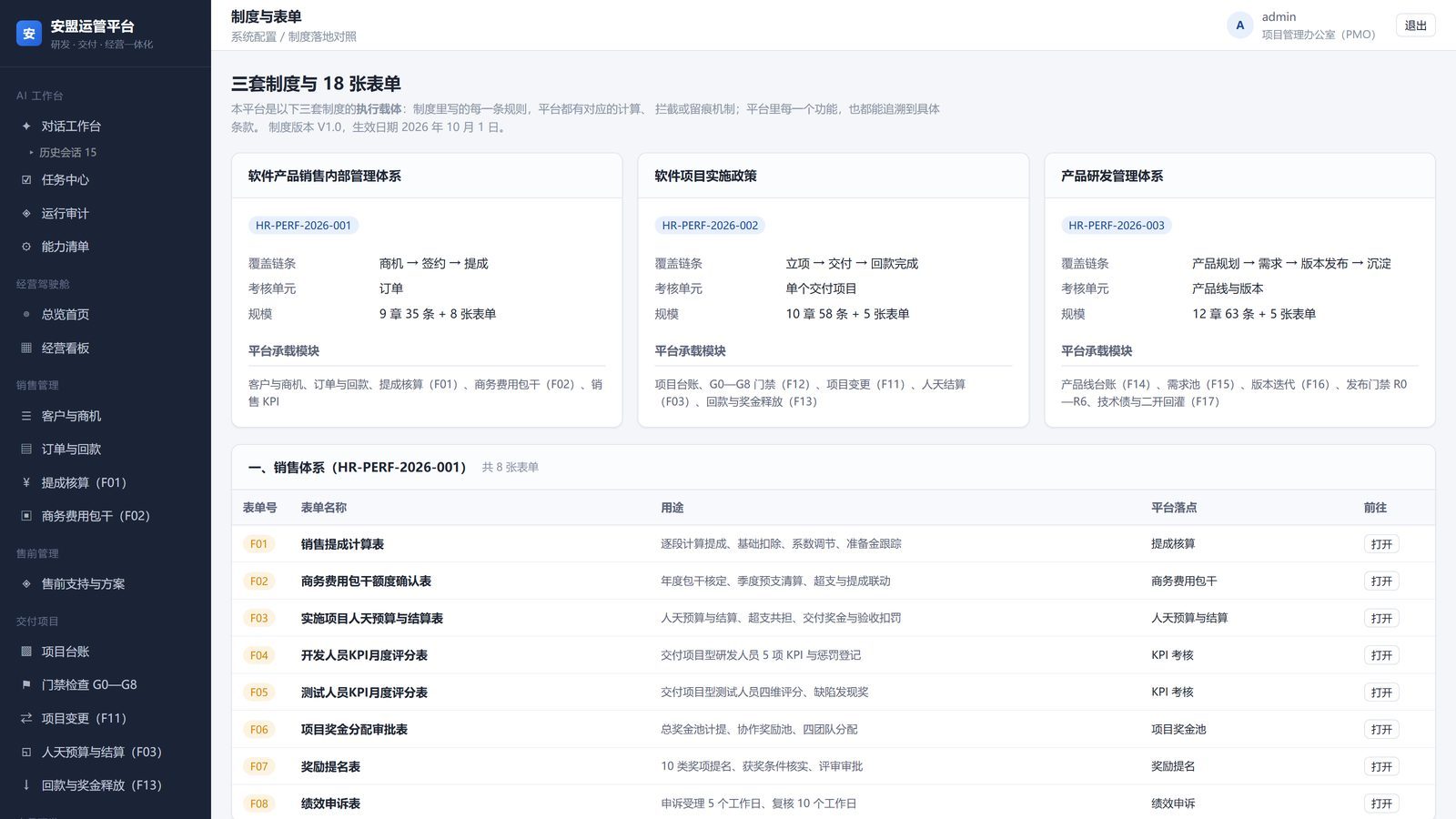Screen dimensions: 1456x819
Task: Click the HR-PERF-2026-001 policy tag
Action: tap(303, 226)
